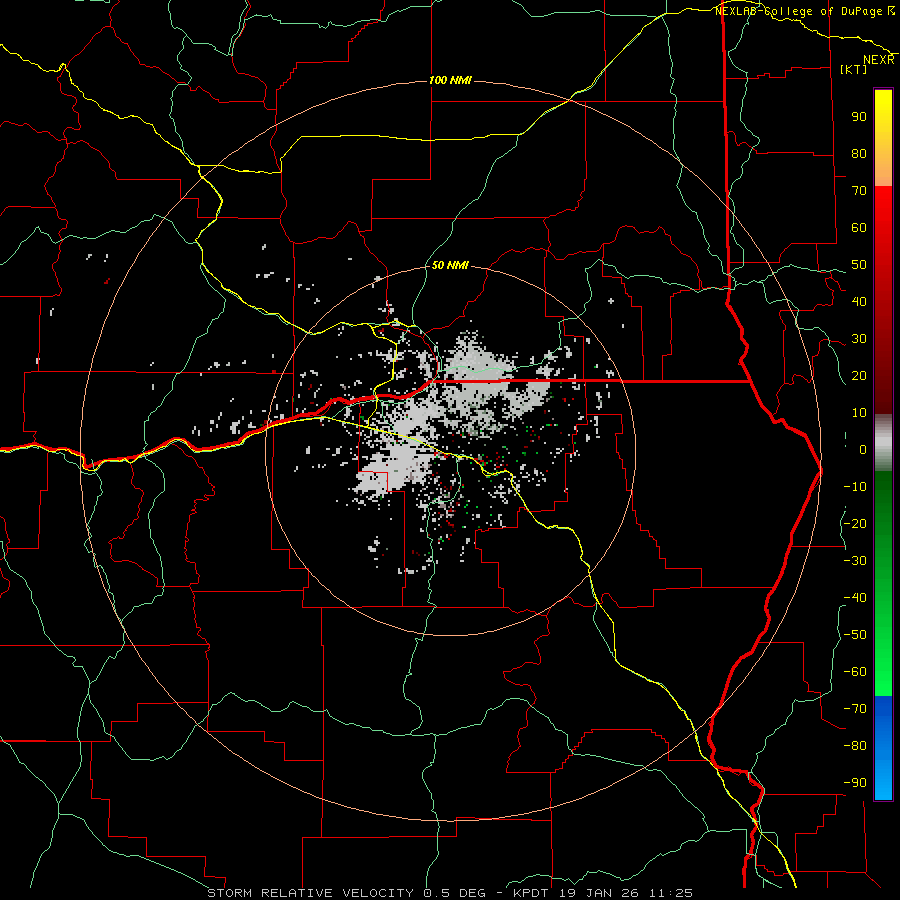900x900 pixels.
Task: Click the KPDT radar site identifier
Action: [533, 893]
